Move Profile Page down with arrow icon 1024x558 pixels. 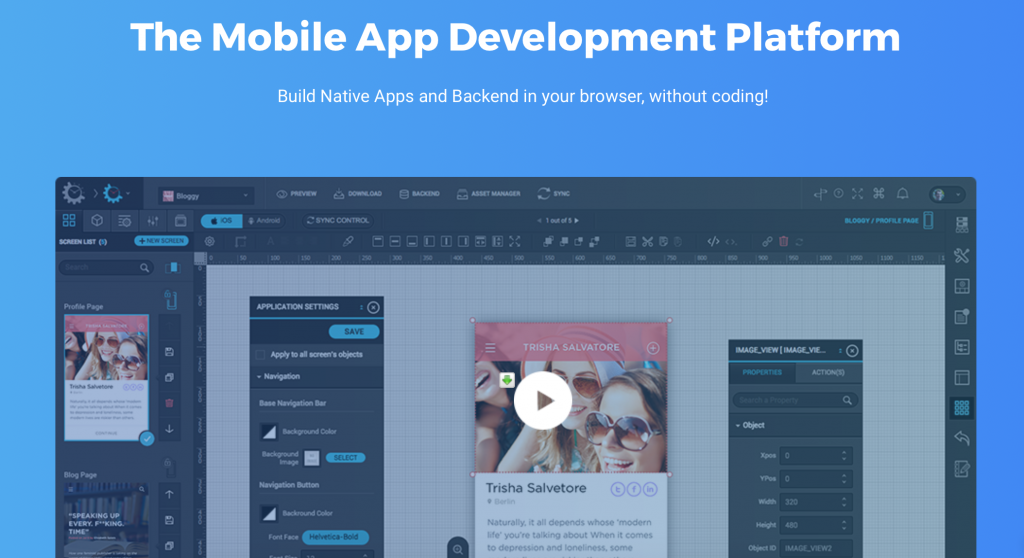(169, 429)
